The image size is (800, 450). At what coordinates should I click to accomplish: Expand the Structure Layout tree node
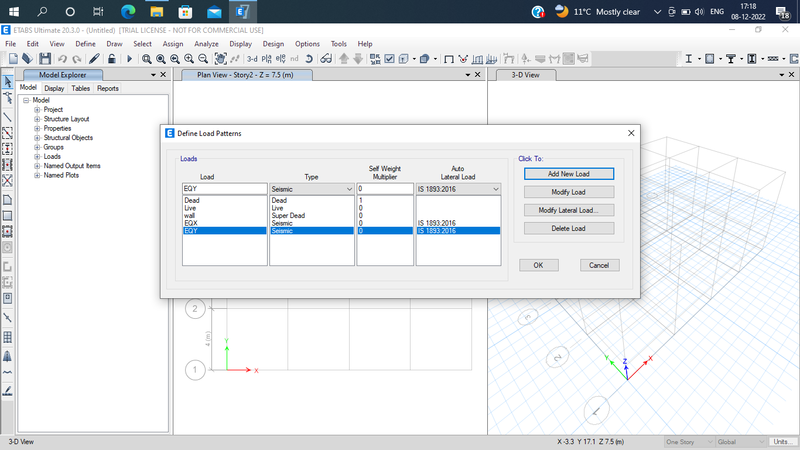pos(37,119)
